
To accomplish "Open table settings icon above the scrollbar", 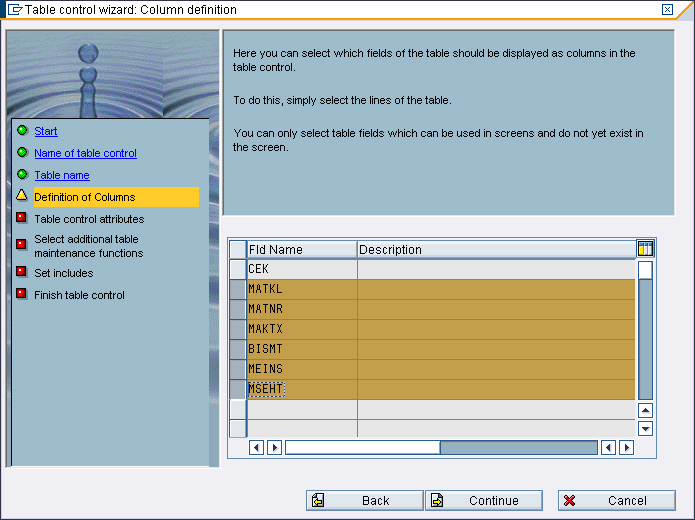I will pos(645,249).
